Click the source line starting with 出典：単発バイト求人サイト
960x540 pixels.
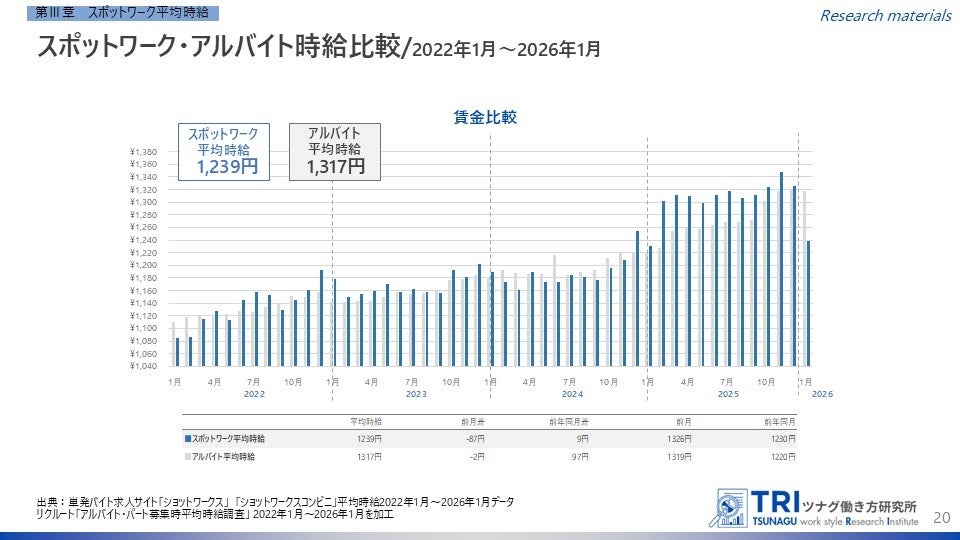click(276, 502)
